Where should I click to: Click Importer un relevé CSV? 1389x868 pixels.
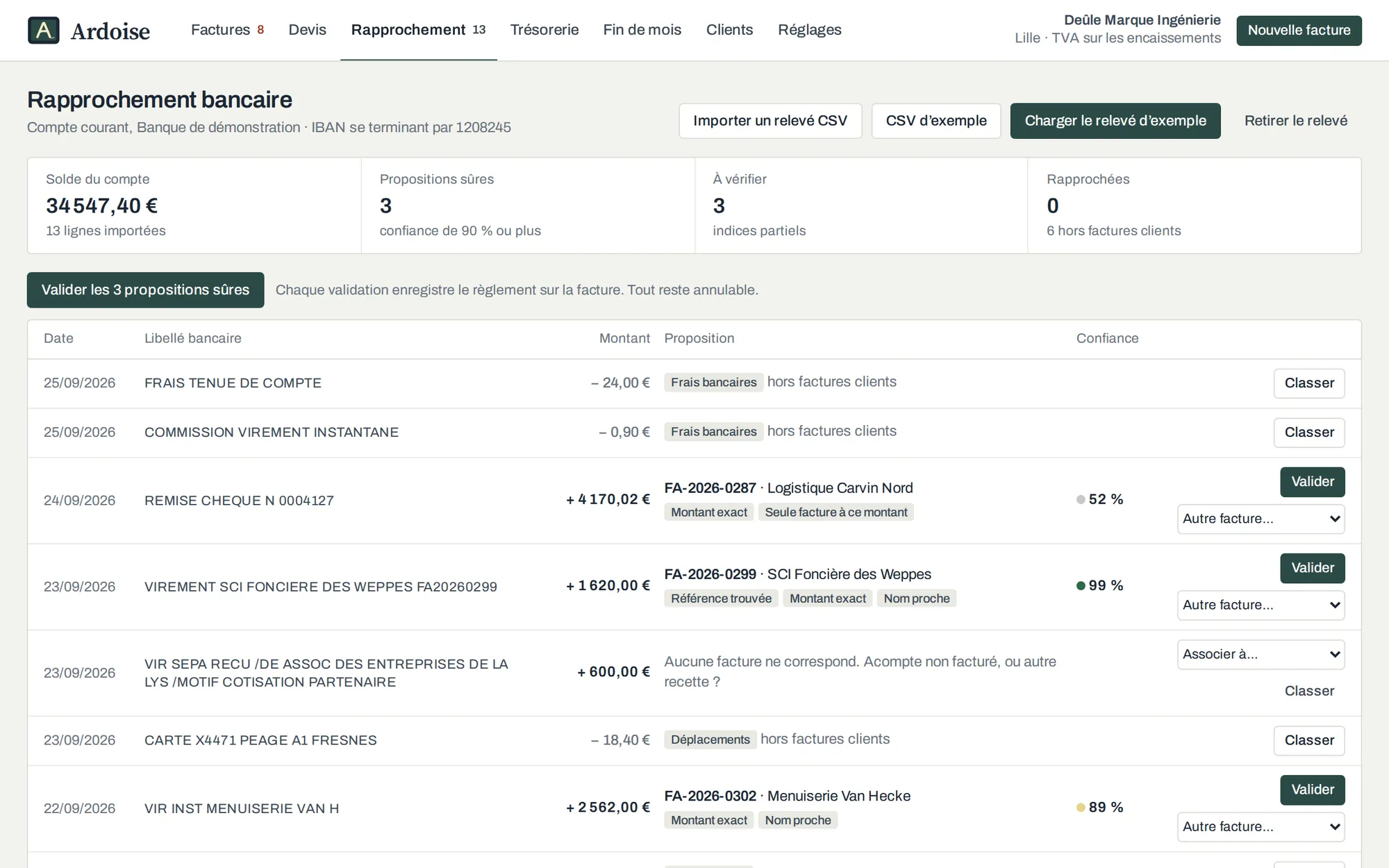(770, 121)
